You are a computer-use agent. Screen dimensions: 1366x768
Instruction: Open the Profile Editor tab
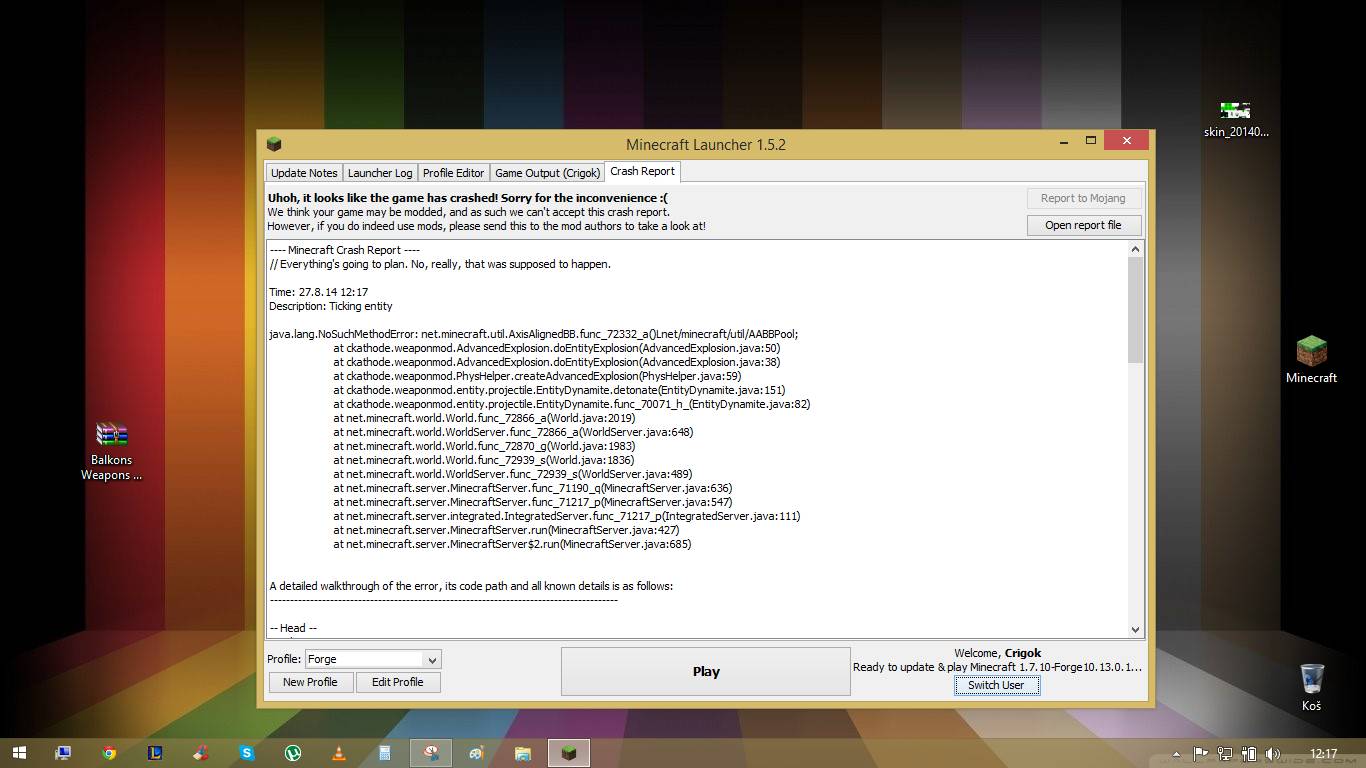(x=453, y=173)
